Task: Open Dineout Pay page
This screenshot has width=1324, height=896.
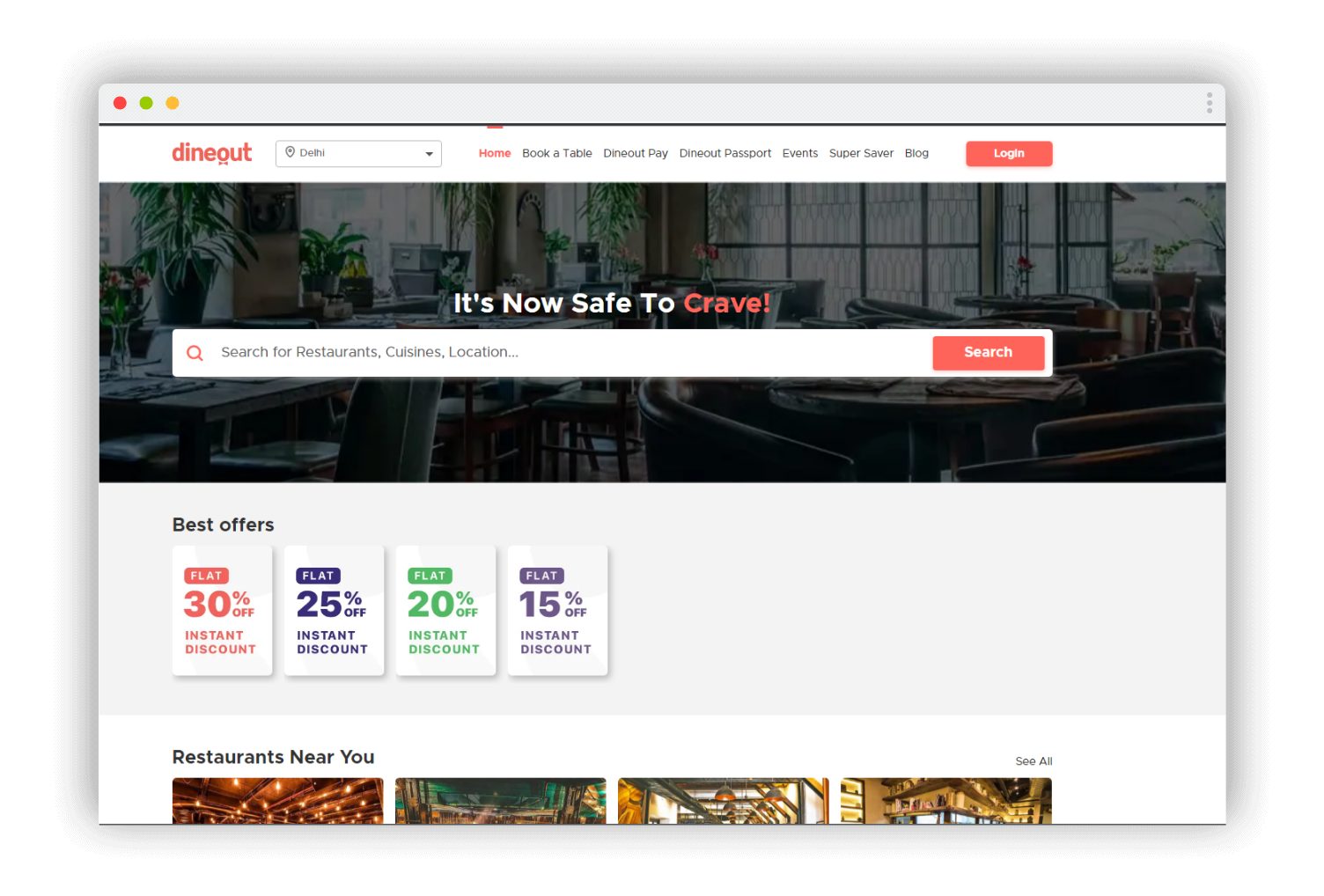Action: tap(636, 153)
